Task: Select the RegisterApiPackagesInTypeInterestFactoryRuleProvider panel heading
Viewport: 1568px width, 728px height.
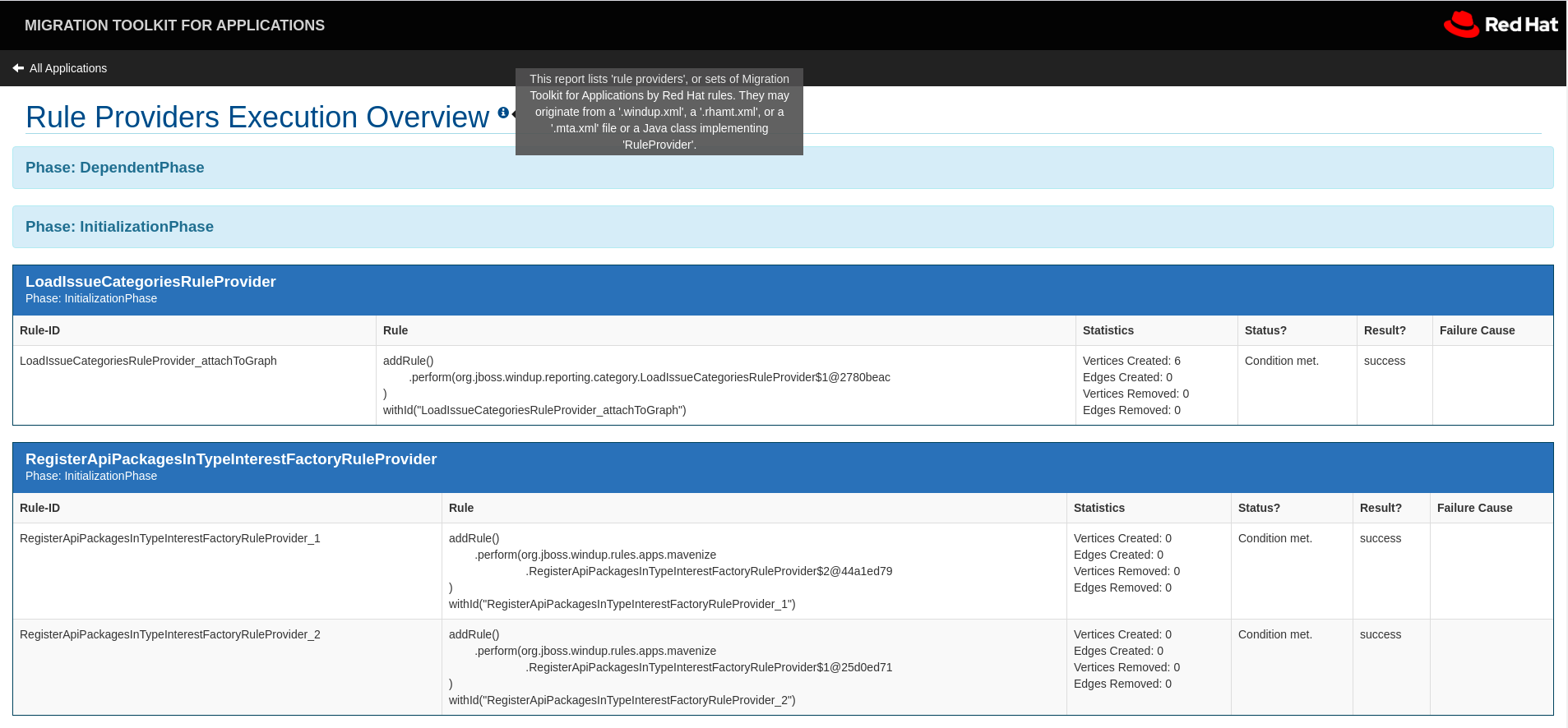Action: click(231, 459)
